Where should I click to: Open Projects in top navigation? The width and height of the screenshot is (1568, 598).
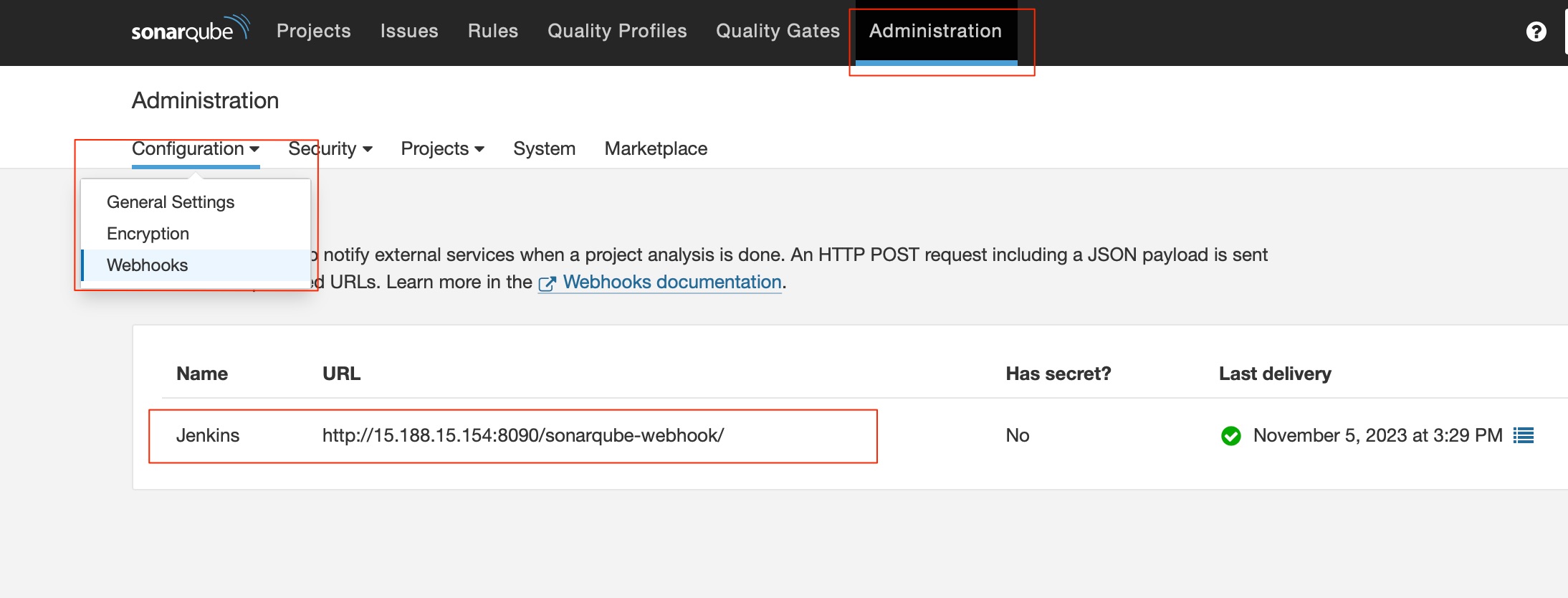(x=314, y=31)
